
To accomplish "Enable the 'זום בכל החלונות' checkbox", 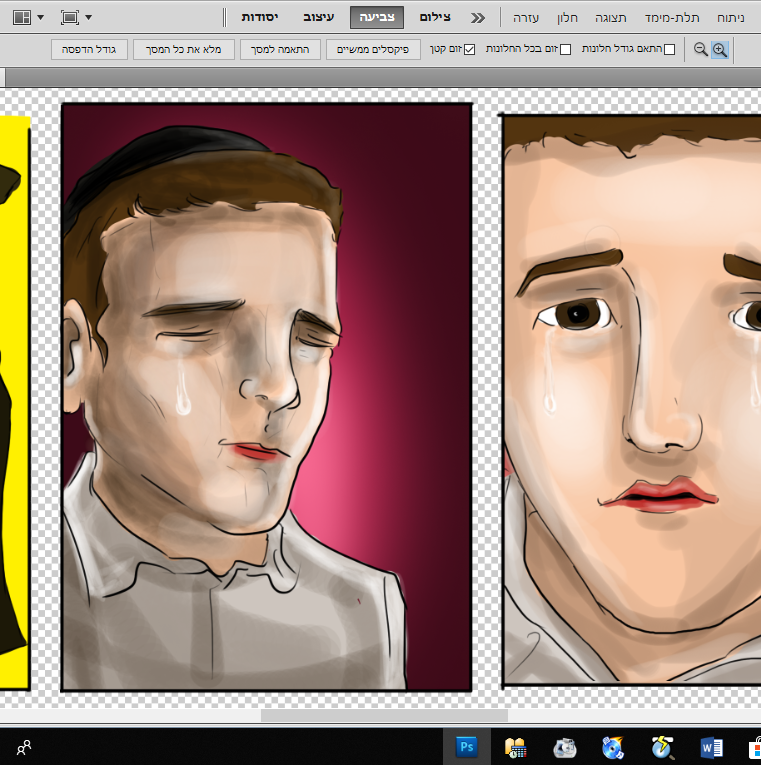I will click(566, 49).
